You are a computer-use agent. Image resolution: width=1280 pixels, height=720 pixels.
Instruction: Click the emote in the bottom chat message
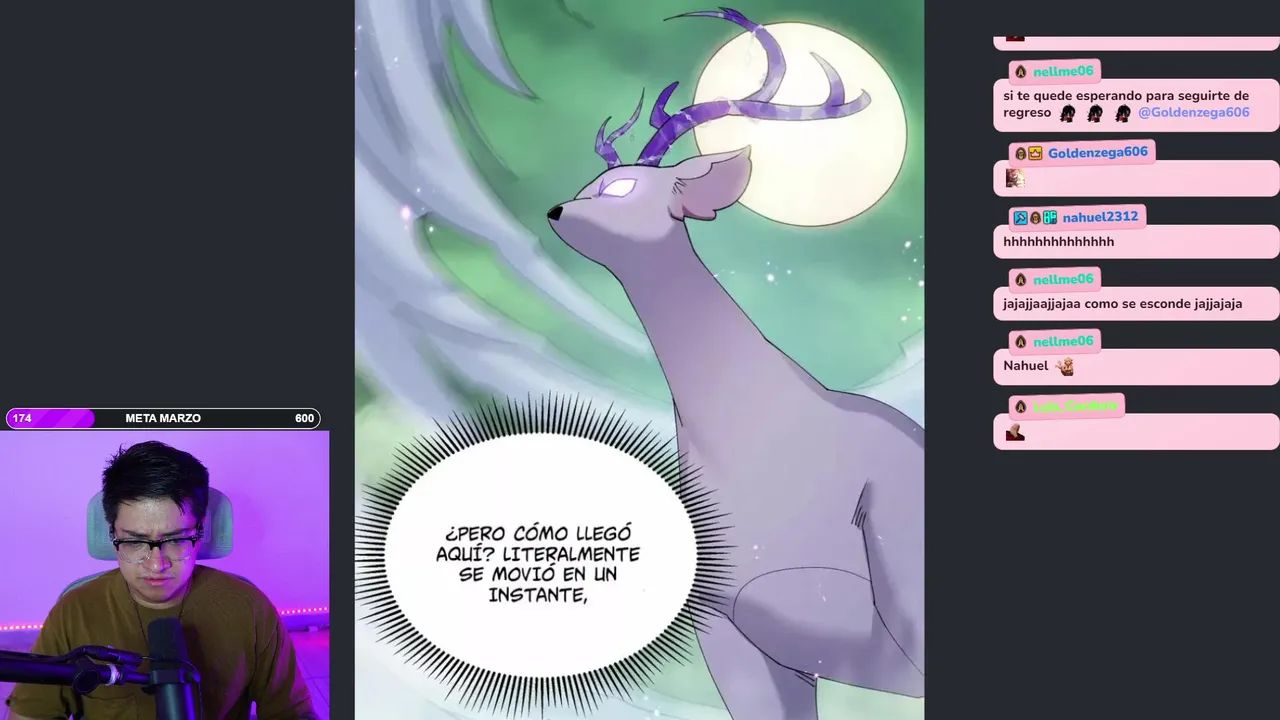1015,432
